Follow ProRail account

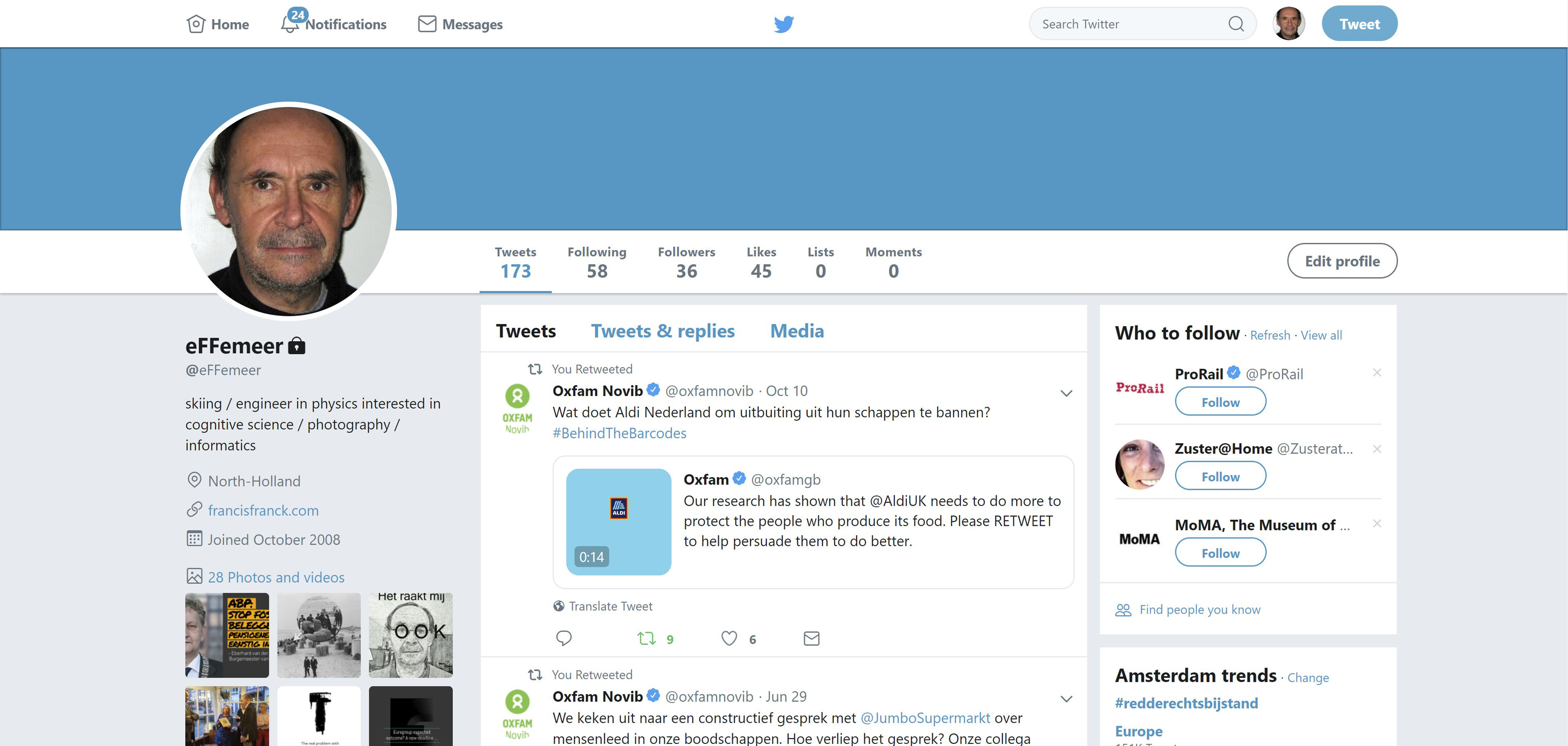(x=1220, y=402)
